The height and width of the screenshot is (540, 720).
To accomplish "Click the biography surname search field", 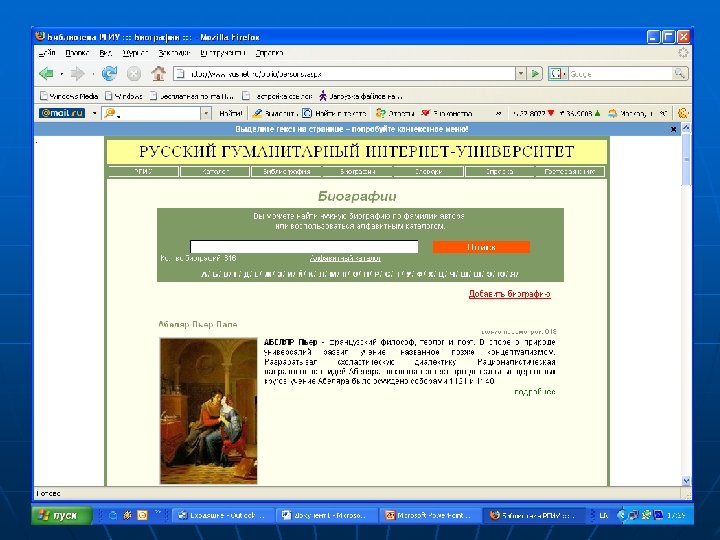I will pyautogui.click(x=304, y=247).
